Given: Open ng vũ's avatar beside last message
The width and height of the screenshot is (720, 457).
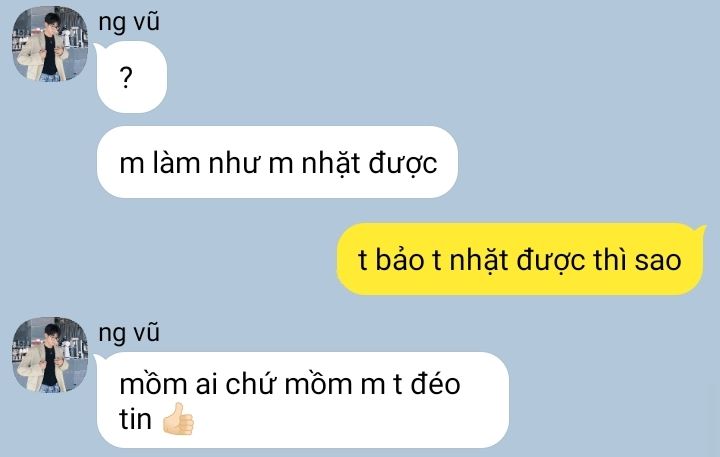Looking at the screenshot, I should 50,355.
